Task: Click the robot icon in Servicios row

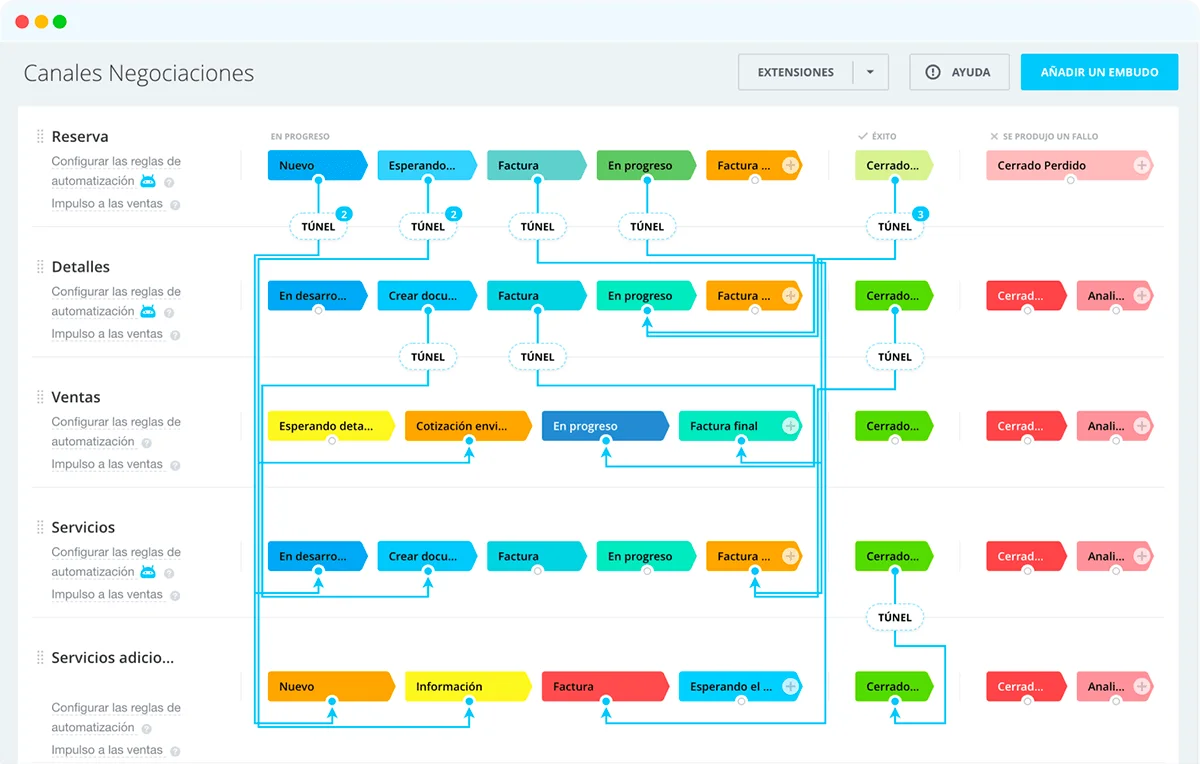Action: click(x=148, y=572)
